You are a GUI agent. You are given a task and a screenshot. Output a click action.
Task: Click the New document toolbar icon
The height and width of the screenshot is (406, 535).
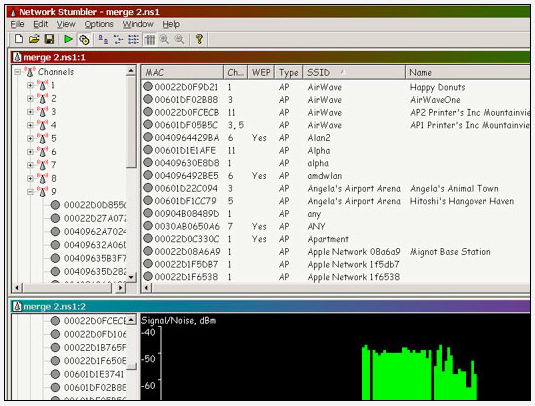click(19, 39)
